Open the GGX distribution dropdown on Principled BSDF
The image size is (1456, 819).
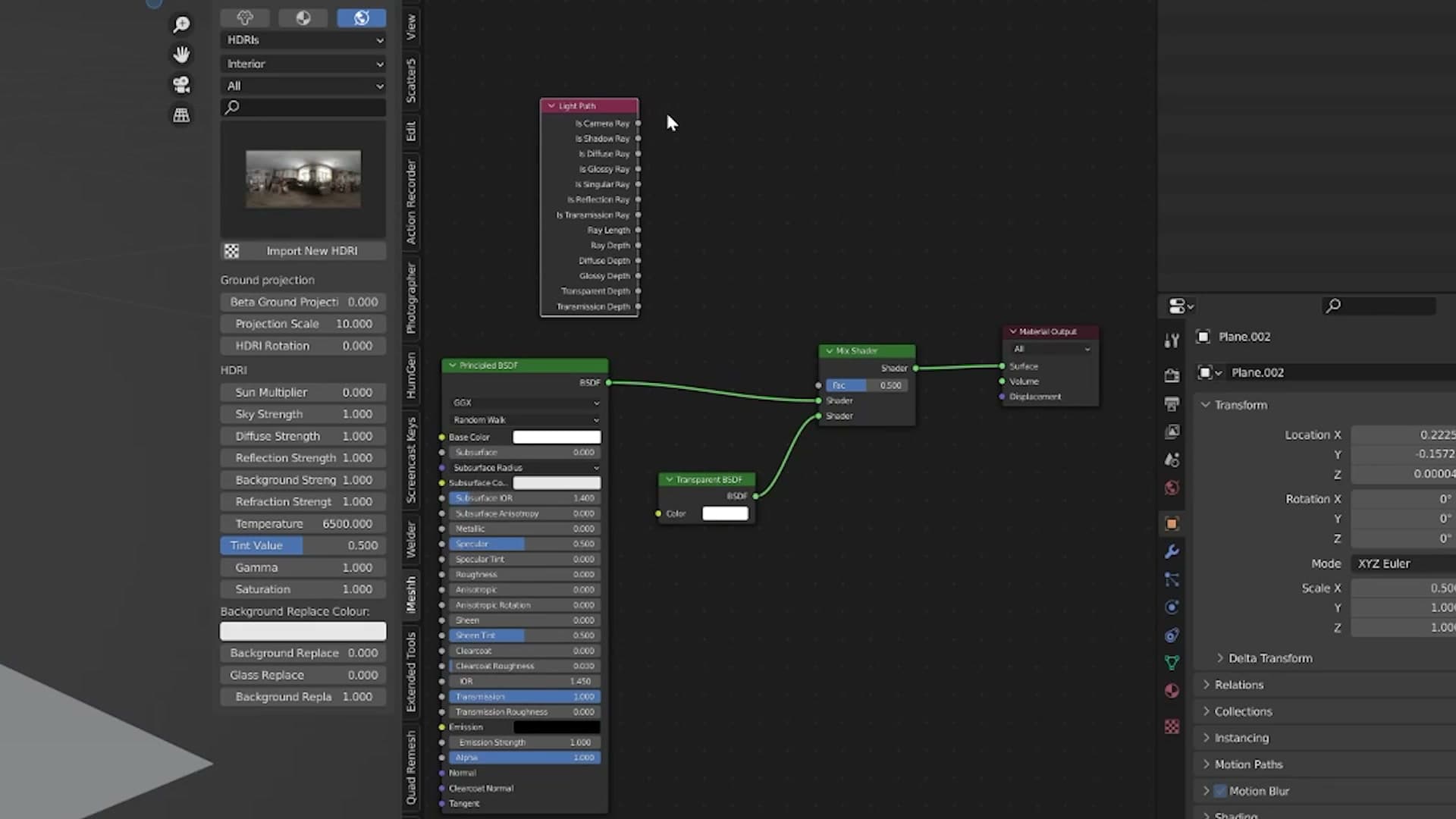tap(526, 403)
